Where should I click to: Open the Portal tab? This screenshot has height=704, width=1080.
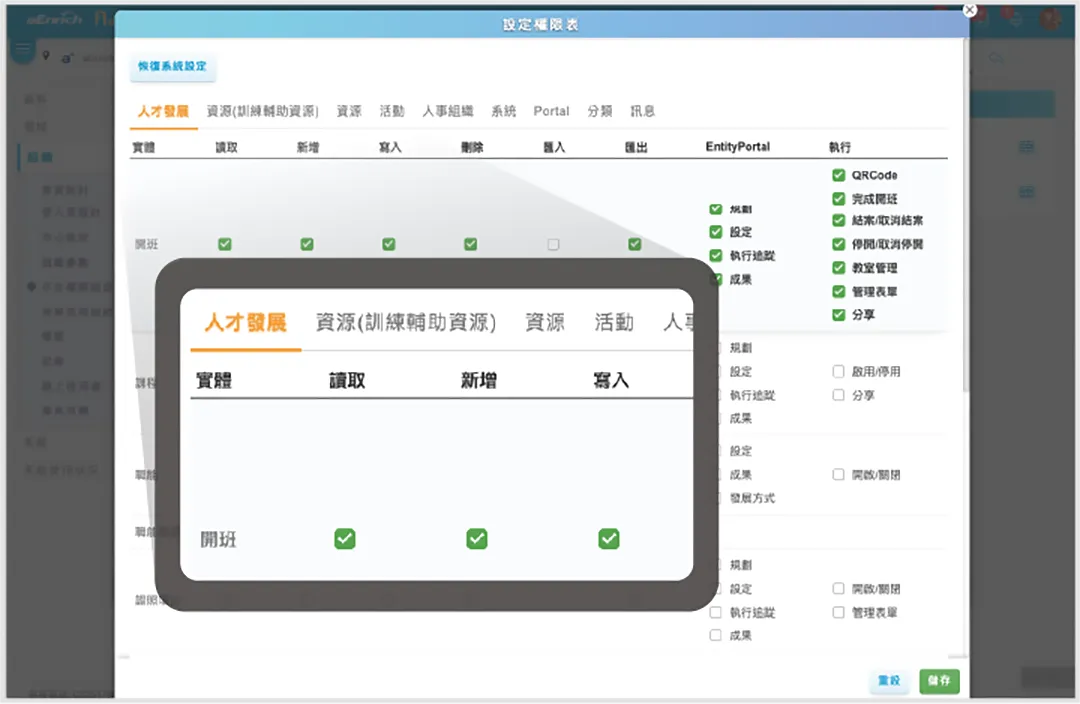coord(551,111)
